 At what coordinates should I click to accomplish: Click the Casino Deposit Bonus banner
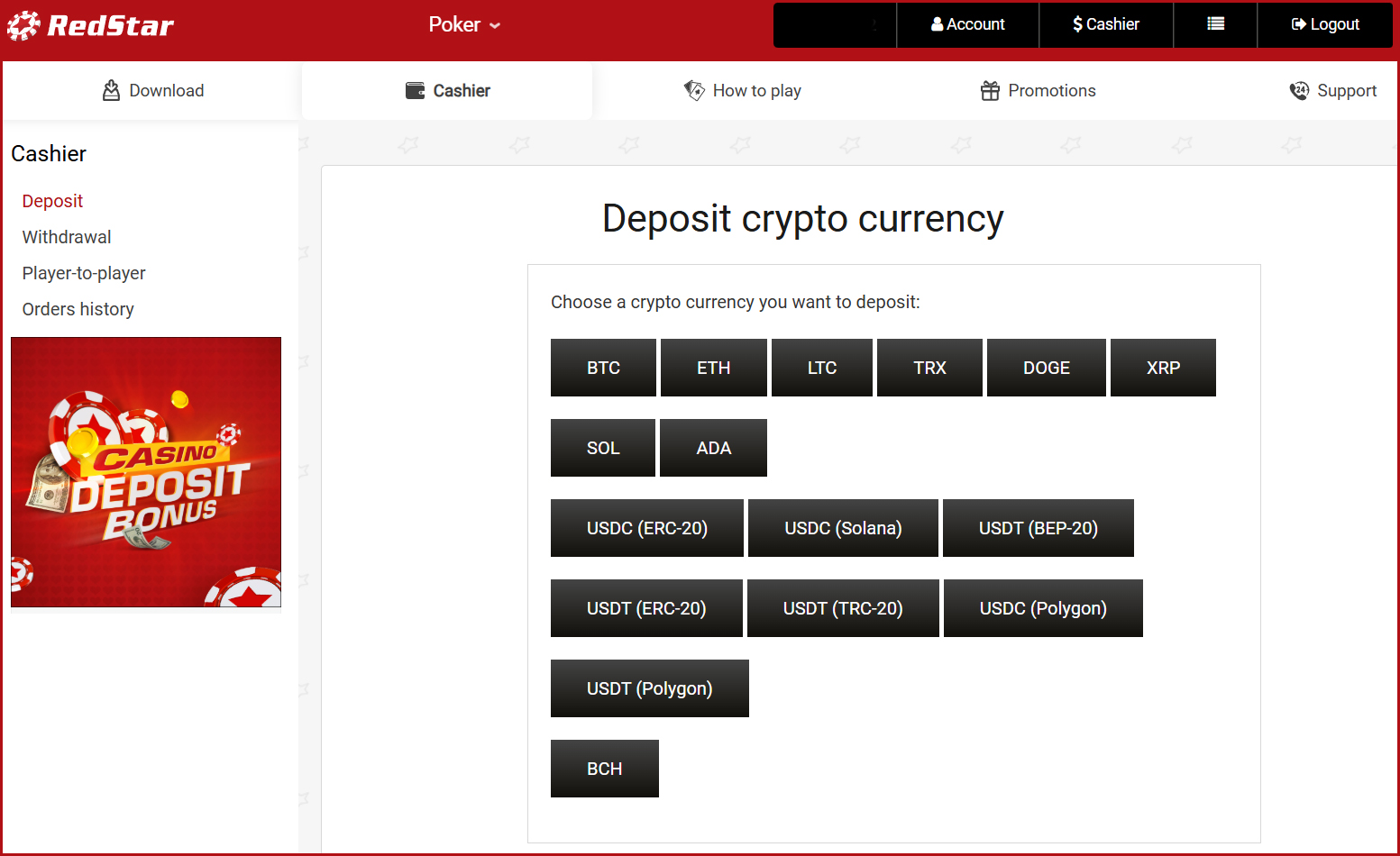coord(146,472)
